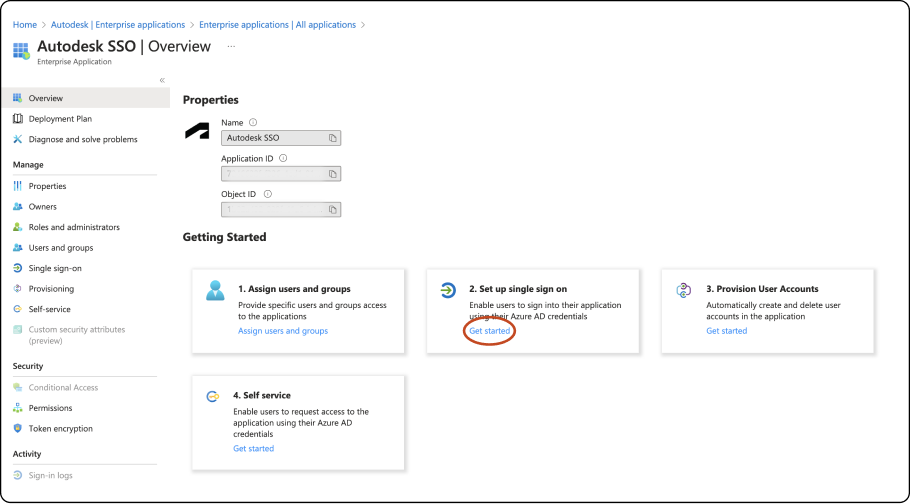Open the ellipsis more options menu

pyautogui.click(x=231, y=46)
